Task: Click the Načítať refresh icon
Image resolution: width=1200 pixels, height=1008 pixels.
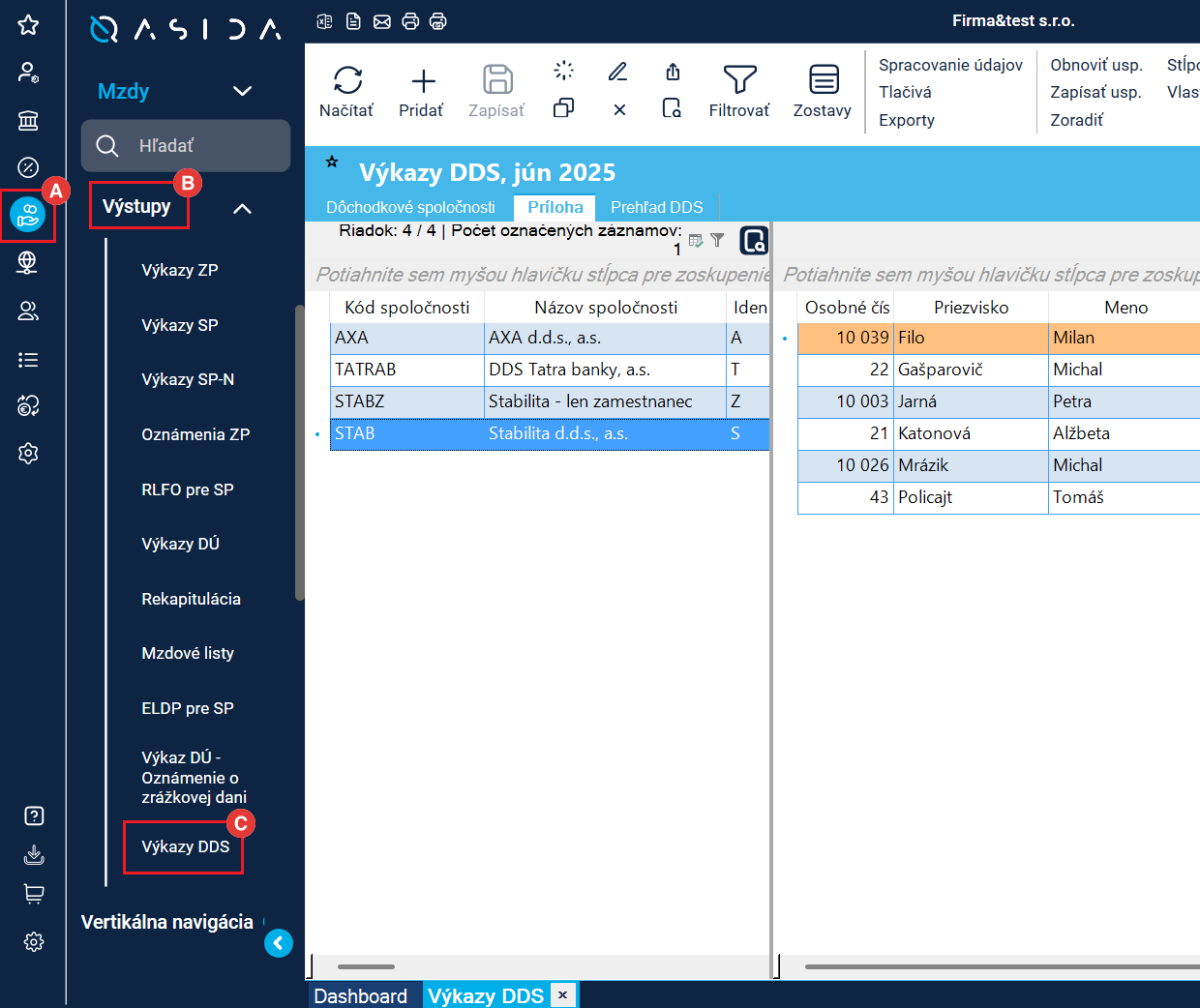Action: tap(347, 80)
